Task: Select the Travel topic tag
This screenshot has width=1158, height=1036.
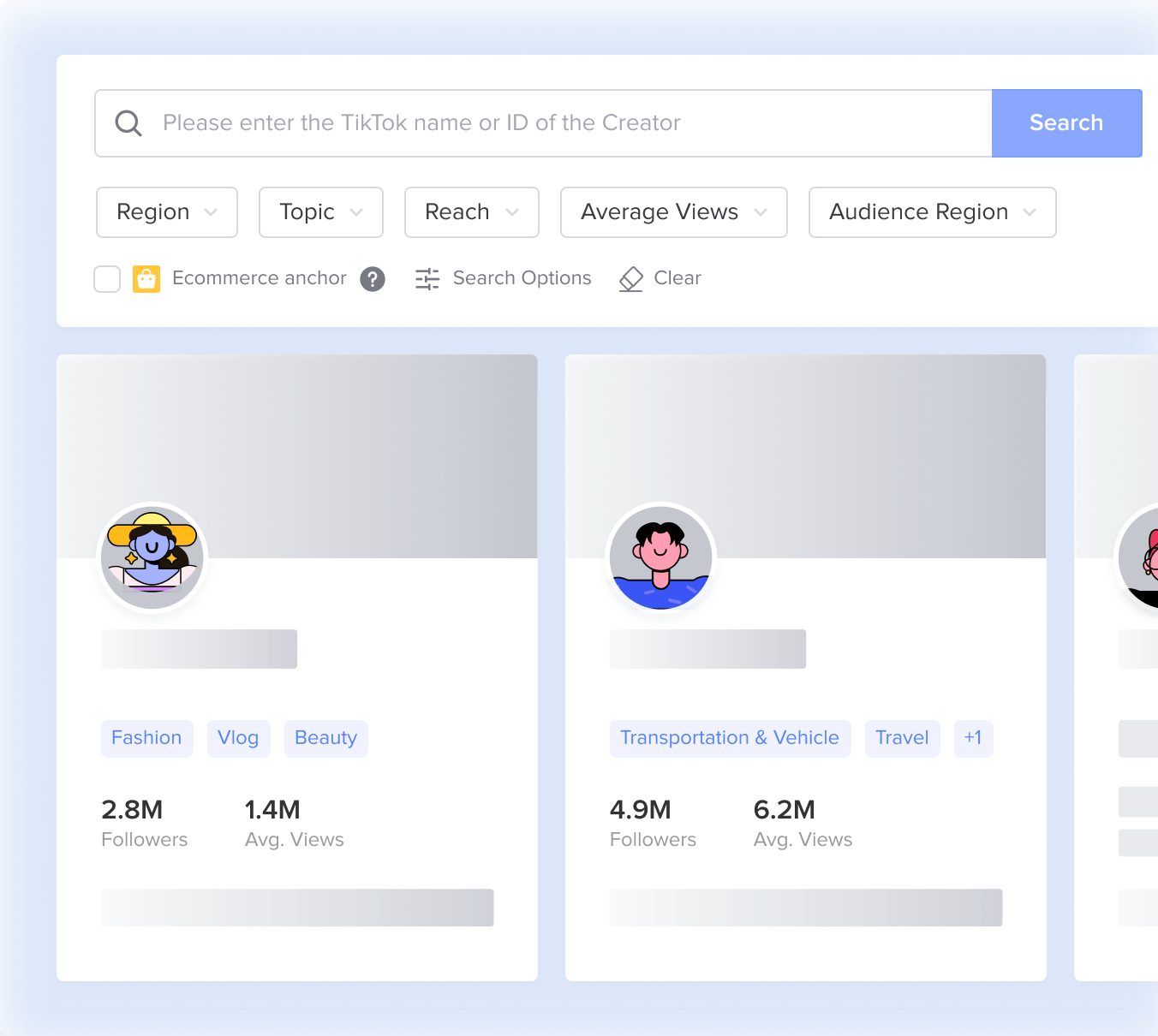Action: coord(902,737)
